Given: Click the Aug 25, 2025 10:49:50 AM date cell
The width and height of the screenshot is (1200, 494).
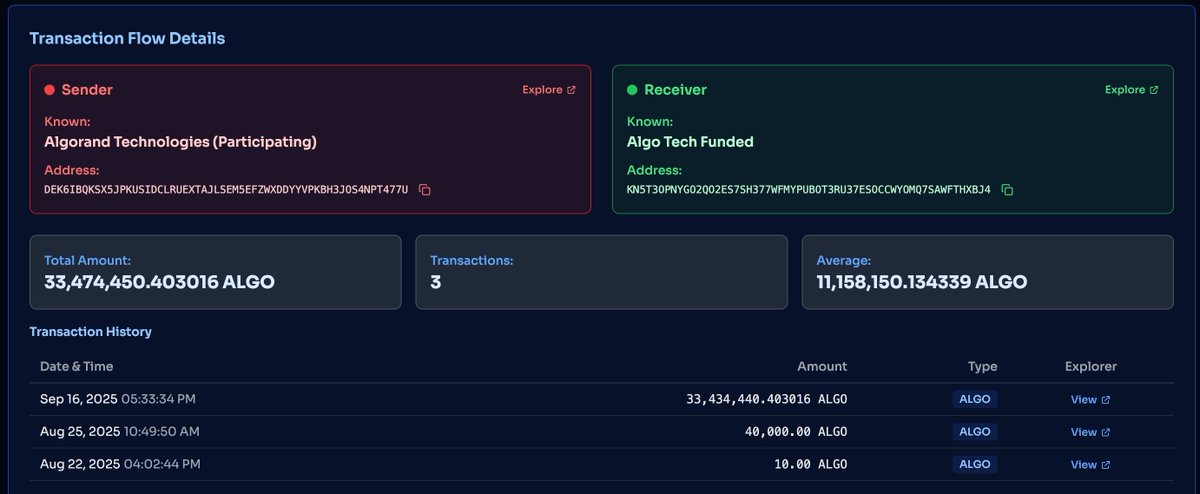Looking at the screenshot, I should pyautogui.click(x=121, y=432).
